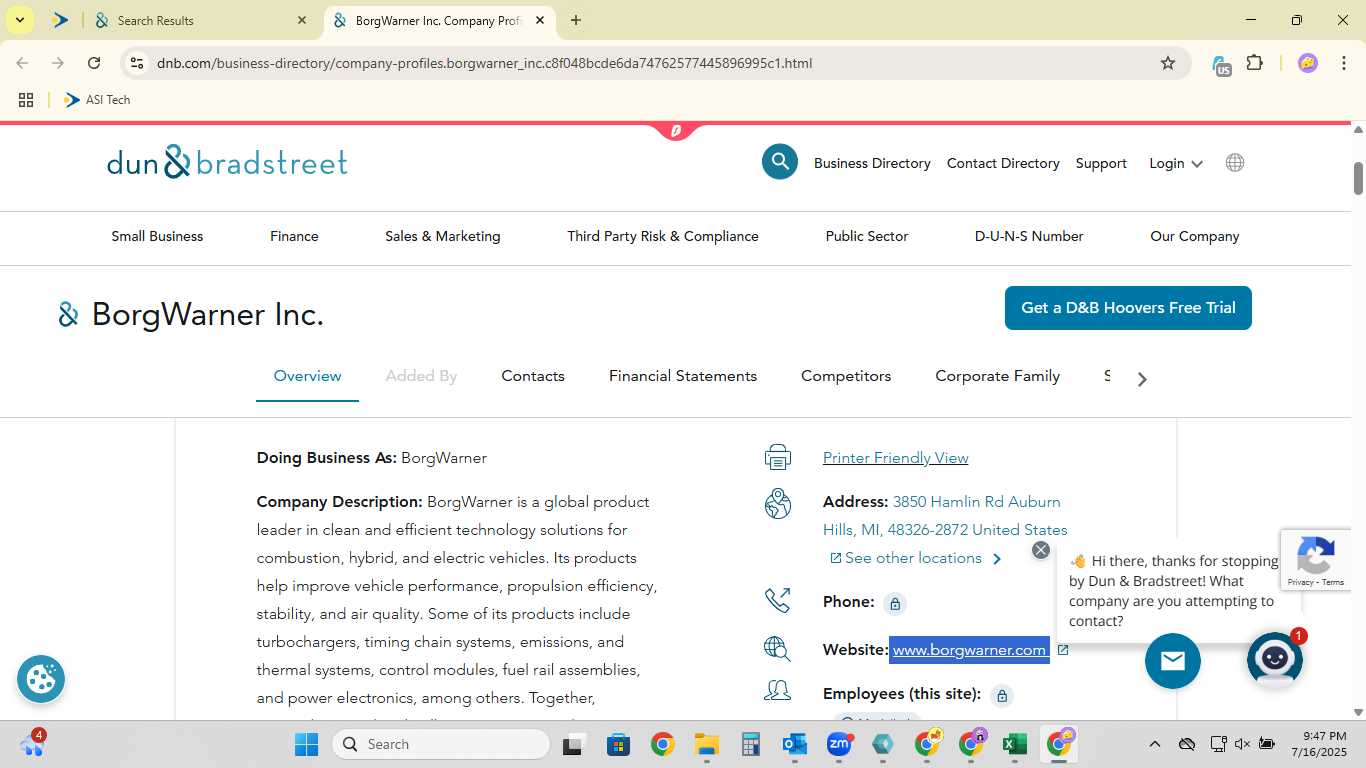Bookmark this page with the star icon
The image size is (1366, 768).
coord(1168,63)
